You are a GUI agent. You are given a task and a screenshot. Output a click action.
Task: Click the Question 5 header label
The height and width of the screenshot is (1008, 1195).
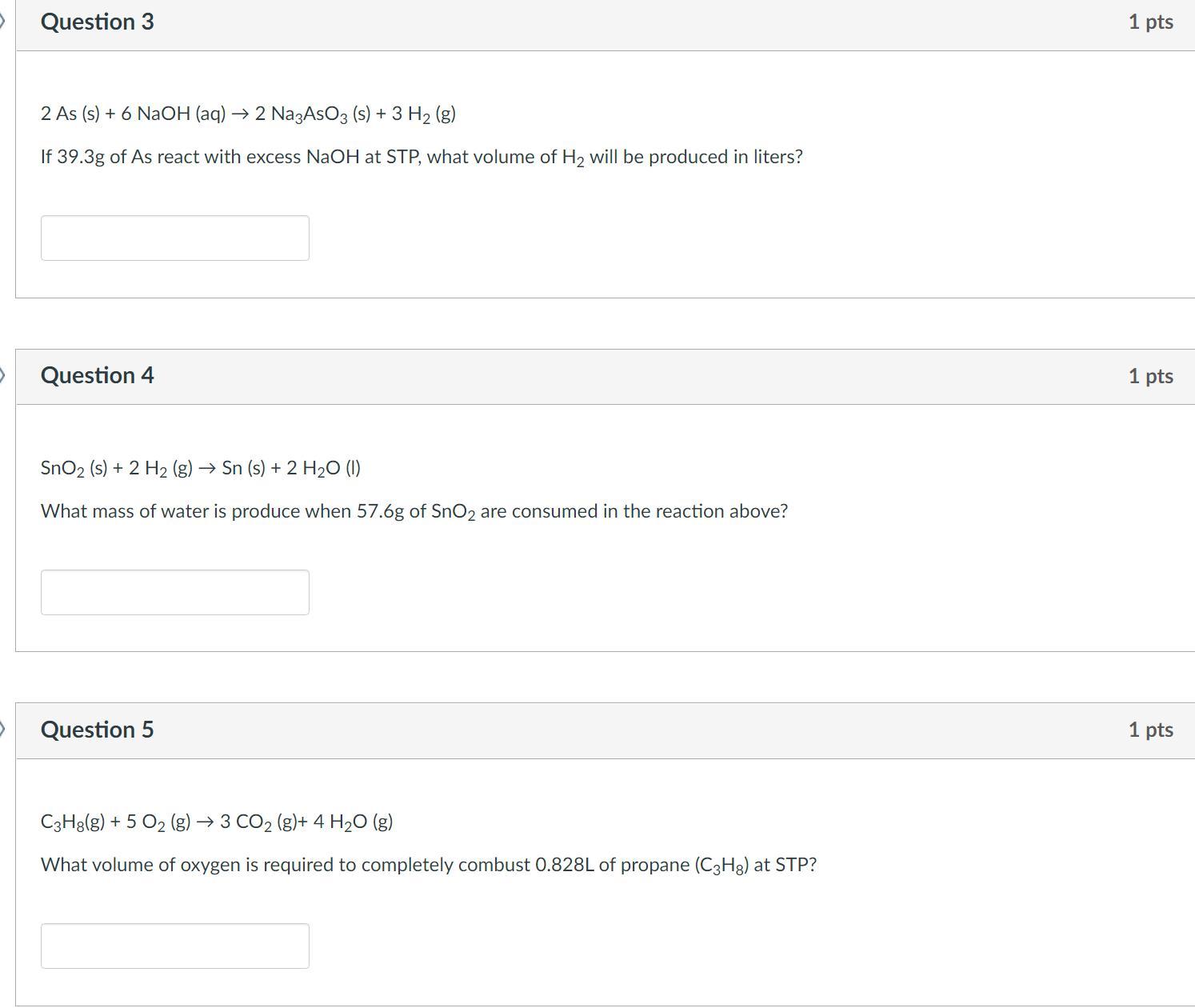(97, 730)
